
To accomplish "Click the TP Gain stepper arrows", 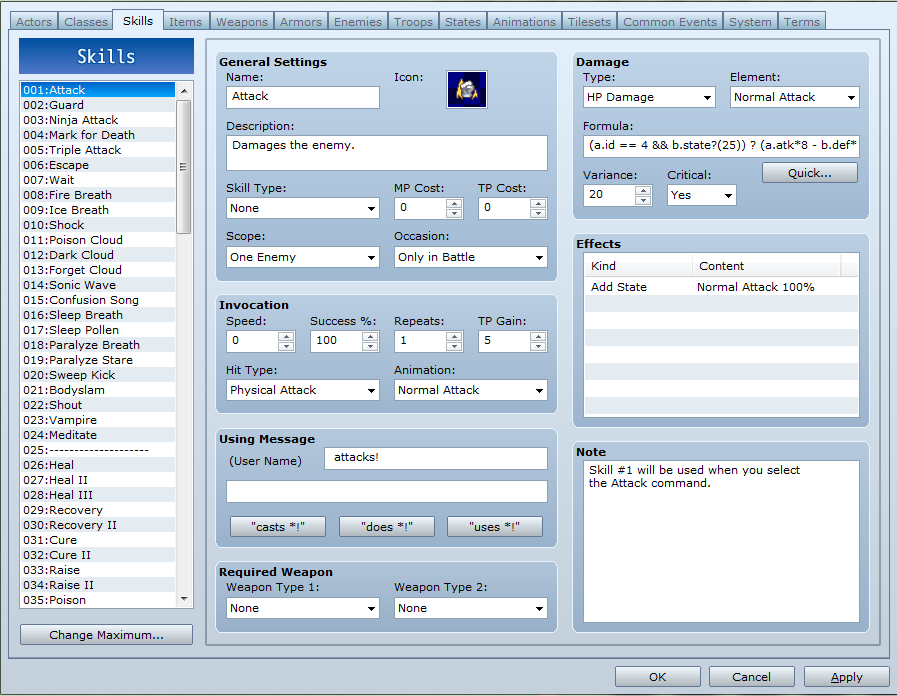I will (538, 341).
